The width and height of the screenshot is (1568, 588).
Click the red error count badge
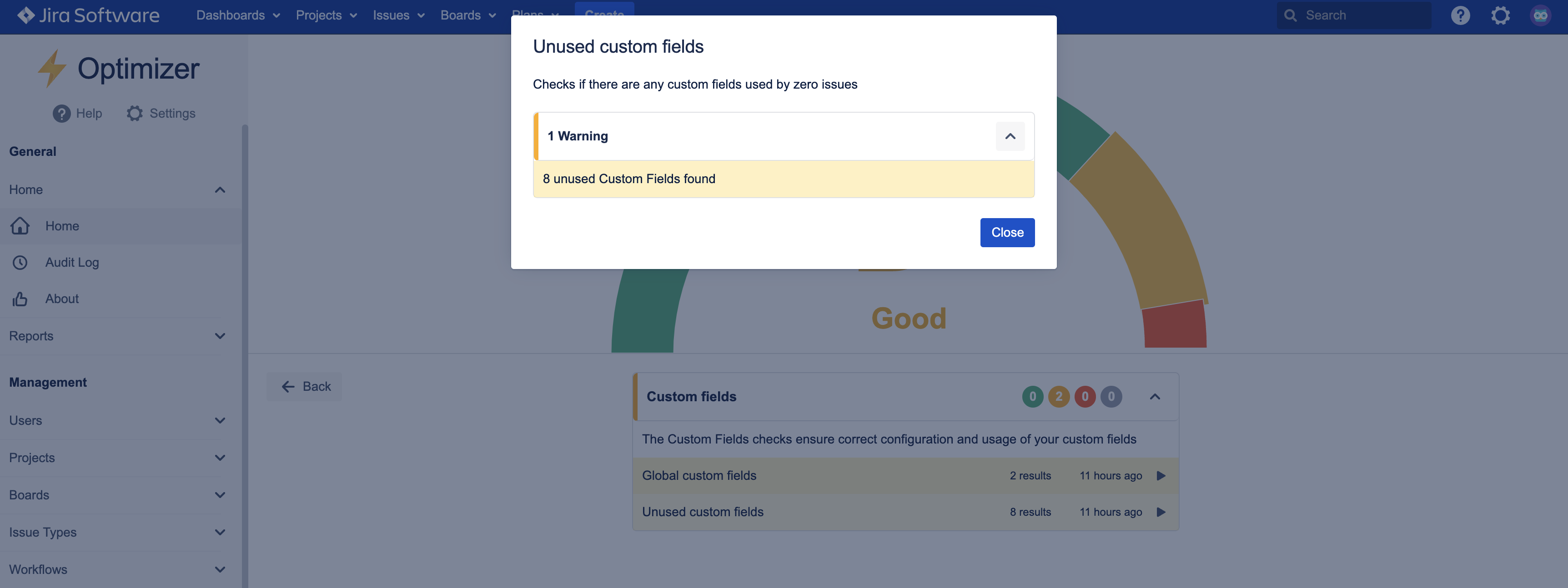click(1085, 396)
